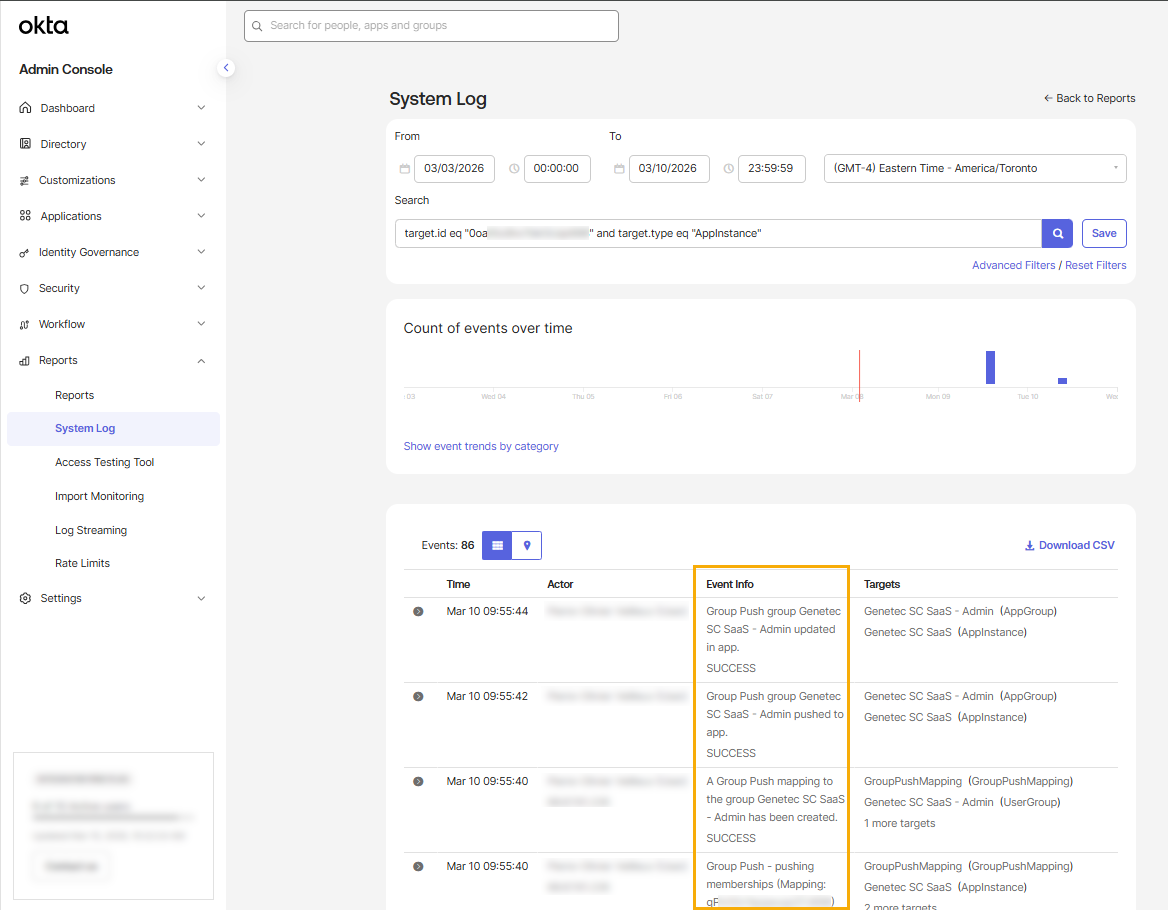Click the tall blue bar in events chart
Image resolution: width=1168 pixels, height=910 pixels.
(x=990, y=368)
